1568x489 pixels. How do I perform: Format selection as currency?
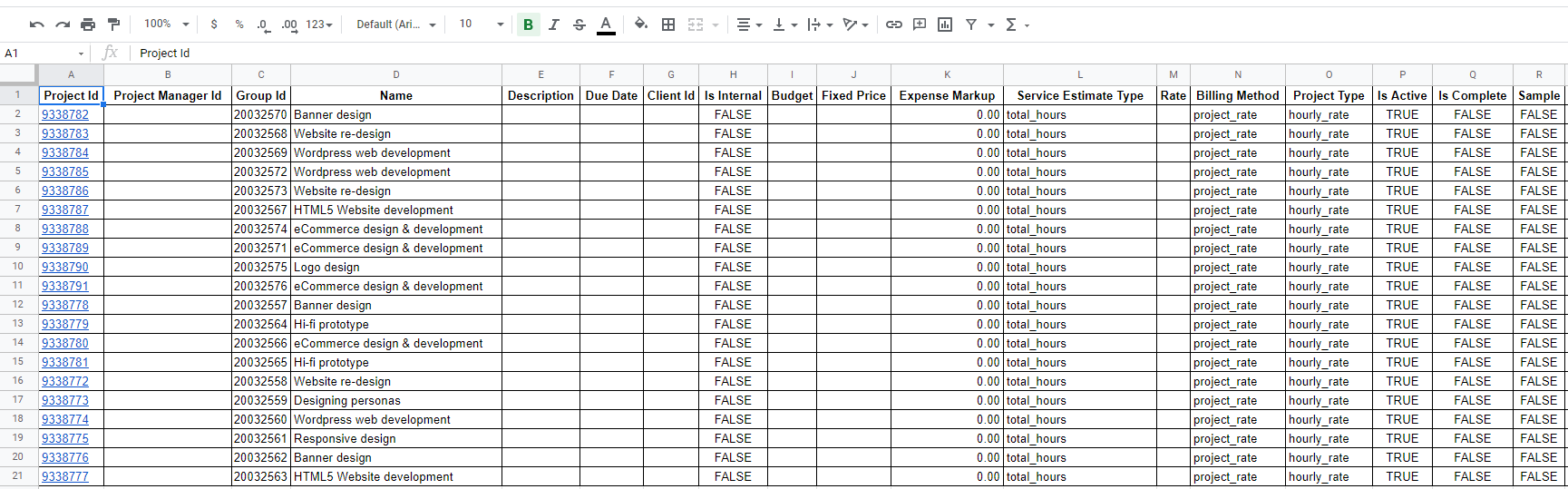click(214, 24)
